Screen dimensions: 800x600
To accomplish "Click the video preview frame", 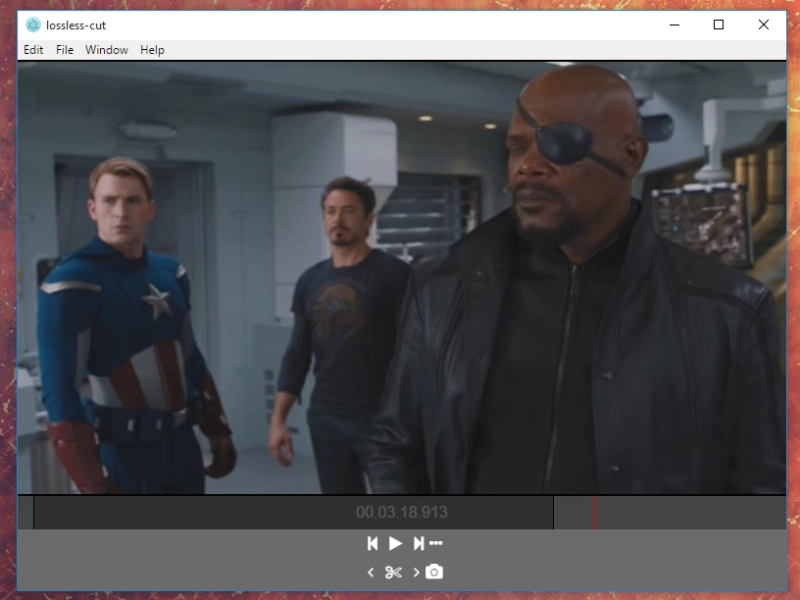I will (x=400, y=278).
